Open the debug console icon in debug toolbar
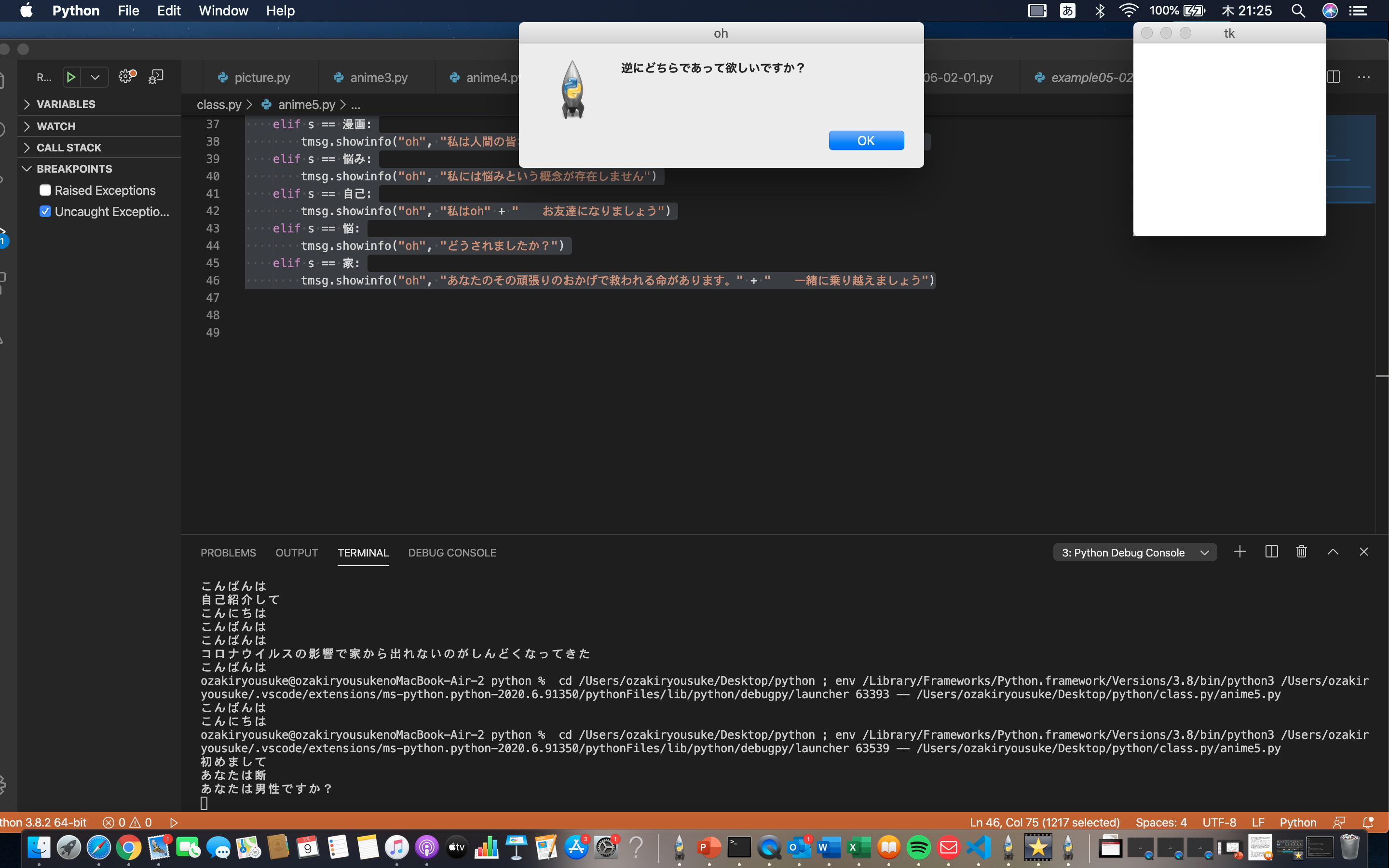Viewport: 1389px width, 868px height. (x=156, y=77)
